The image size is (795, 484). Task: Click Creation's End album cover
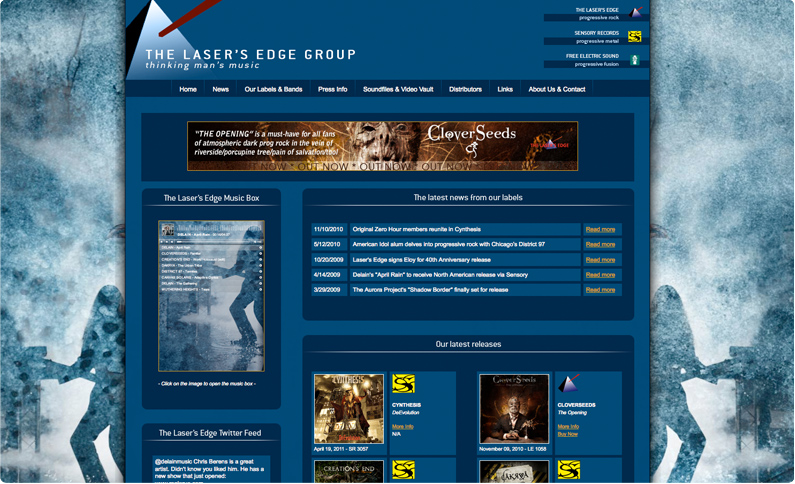pos(349,471)
